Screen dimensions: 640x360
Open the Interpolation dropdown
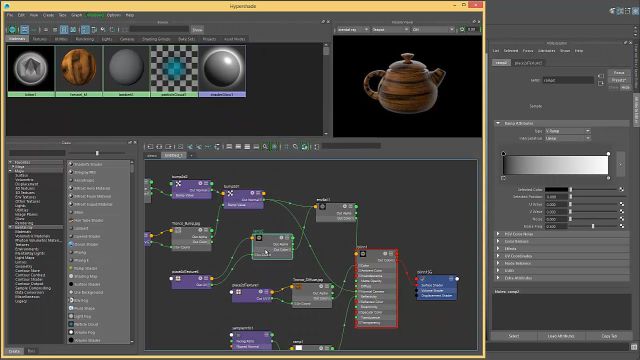(x=567, y=138)
